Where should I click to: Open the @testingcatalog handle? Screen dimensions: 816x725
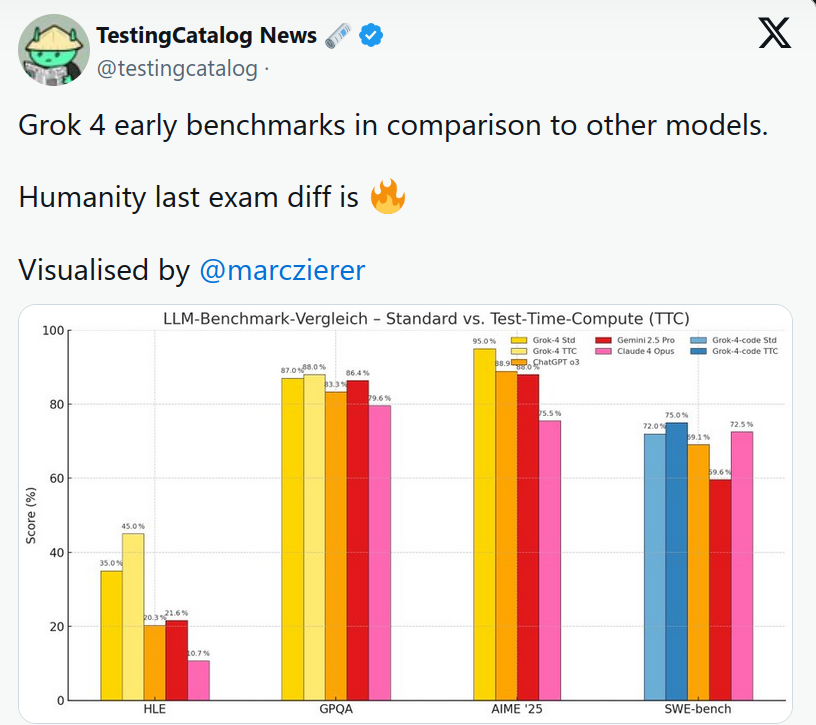point(177,69)
